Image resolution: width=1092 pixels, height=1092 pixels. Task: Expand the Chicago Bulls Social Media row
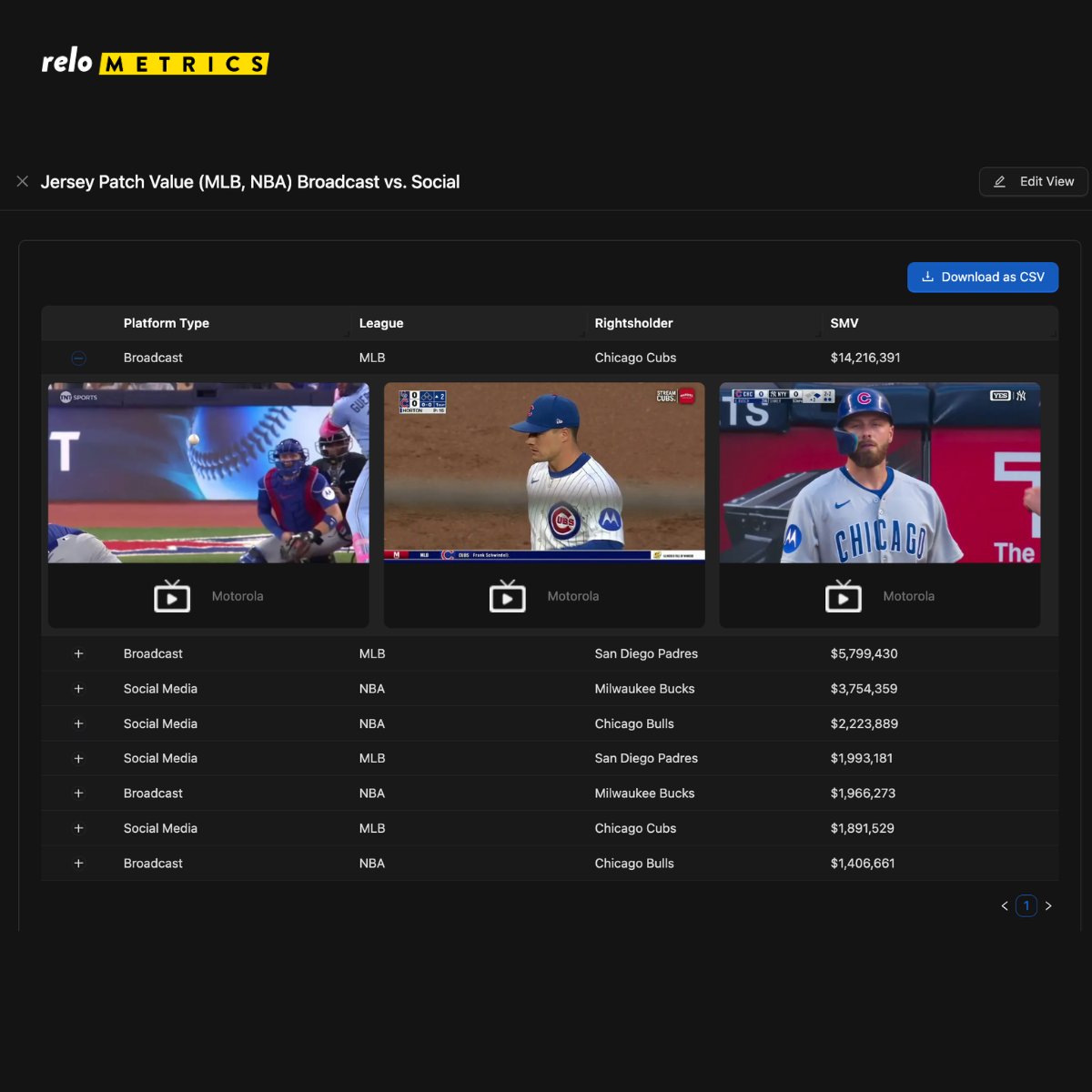pyautogui.click(x=78, y=724)
